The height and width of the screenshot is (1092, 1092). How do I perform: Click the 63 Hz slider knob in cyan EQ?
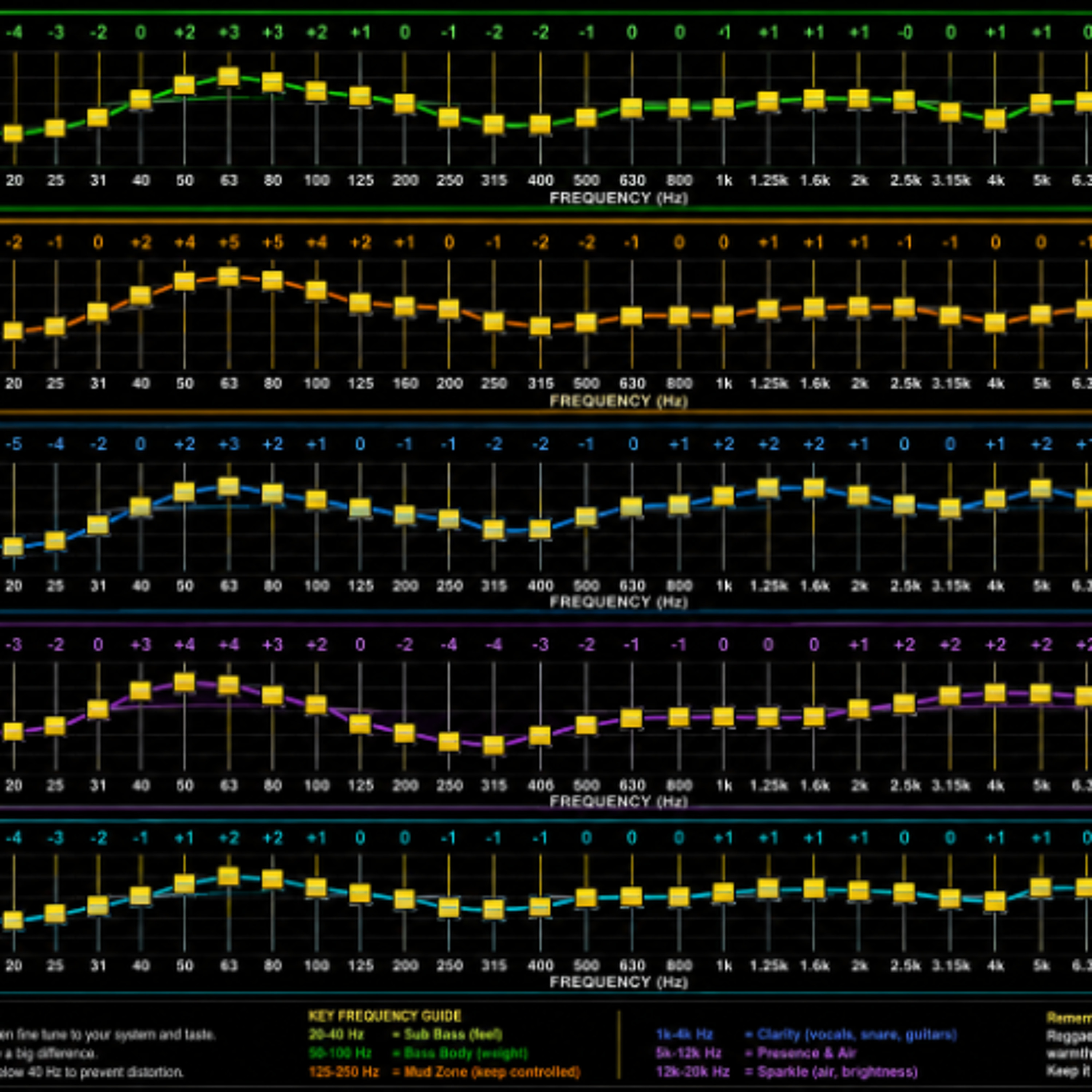[228, 877]
